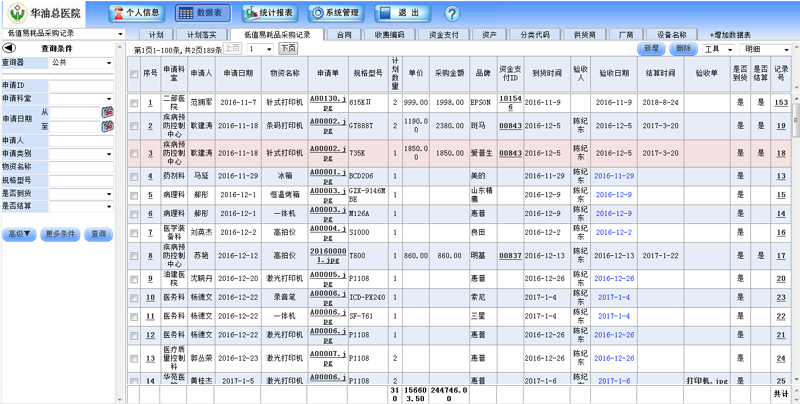Click inside the 规格型号 input field

coord(82,180)
